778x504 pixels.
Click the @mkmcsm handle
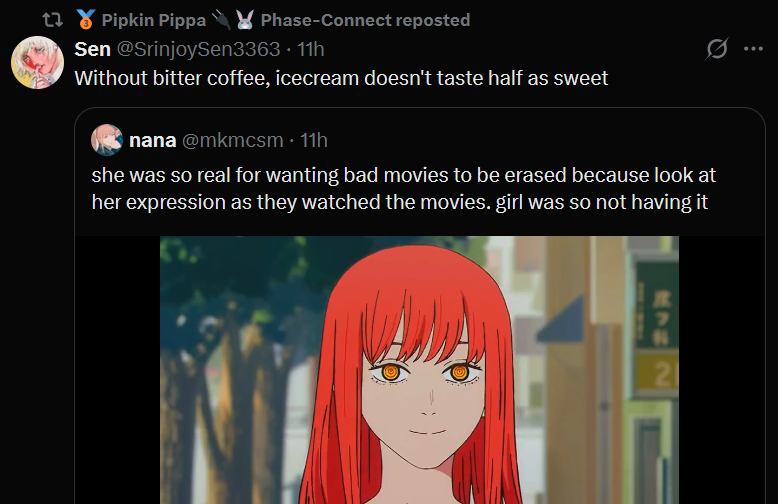tap(233, 140)
